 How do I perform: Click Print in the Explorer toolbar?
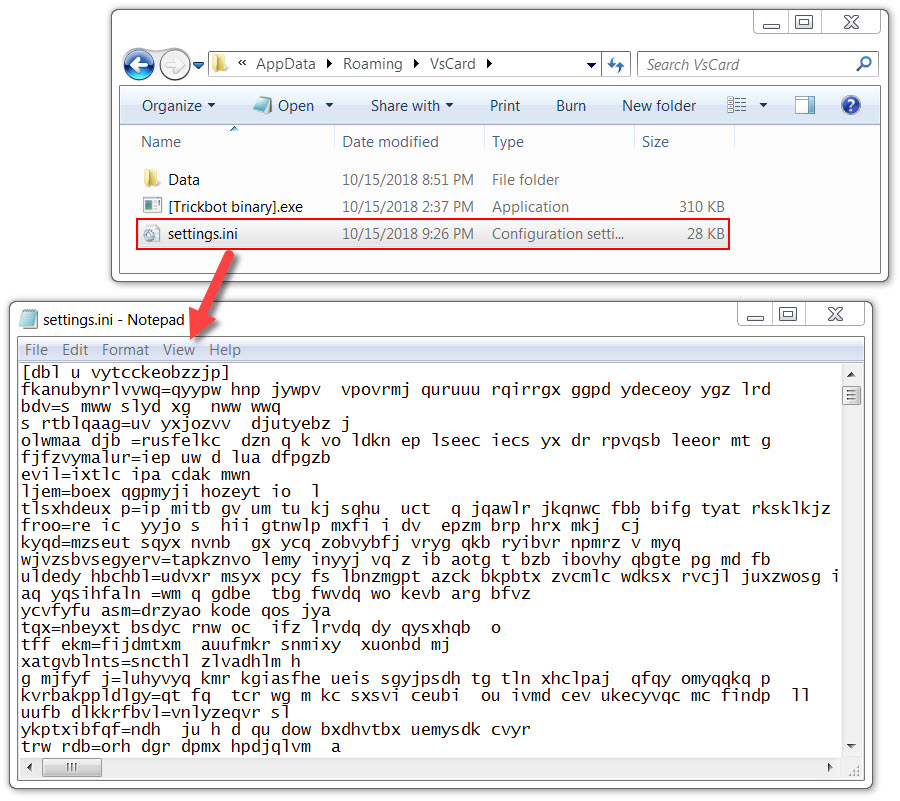[505, 106]
